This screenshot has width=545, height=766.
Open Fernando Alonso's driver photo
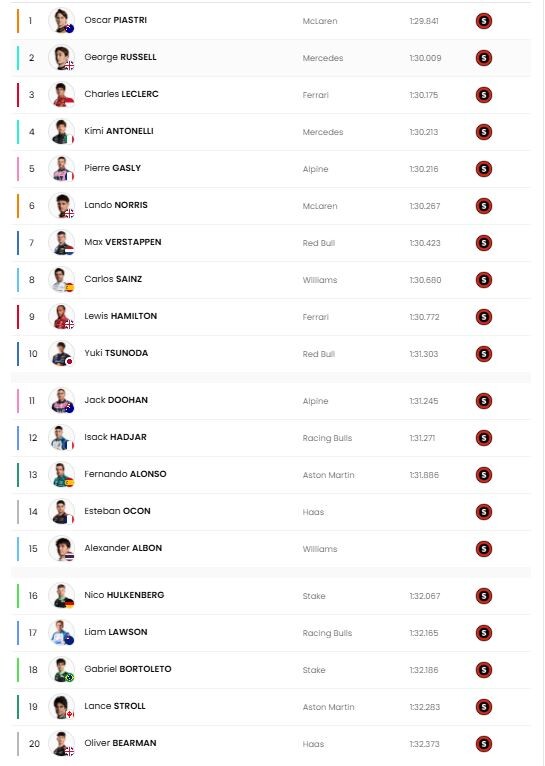pyautogui.click(x=62, y=475)
